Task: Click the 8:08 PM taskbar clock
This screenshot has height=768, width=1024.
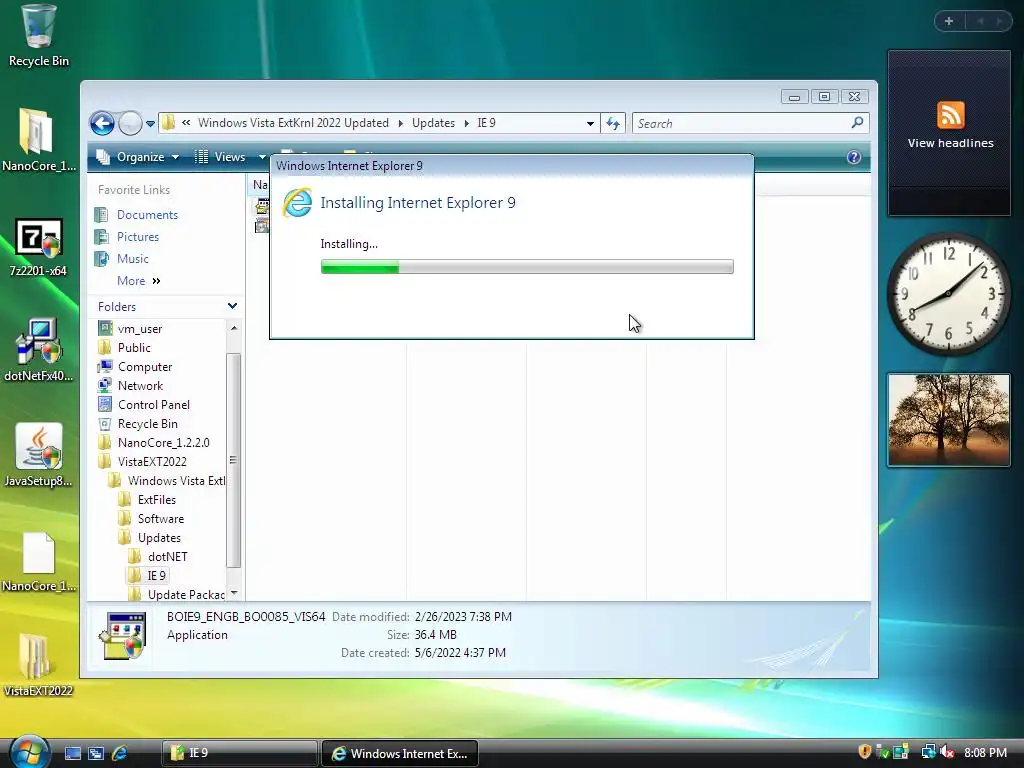Action: (x=985, y=752)
